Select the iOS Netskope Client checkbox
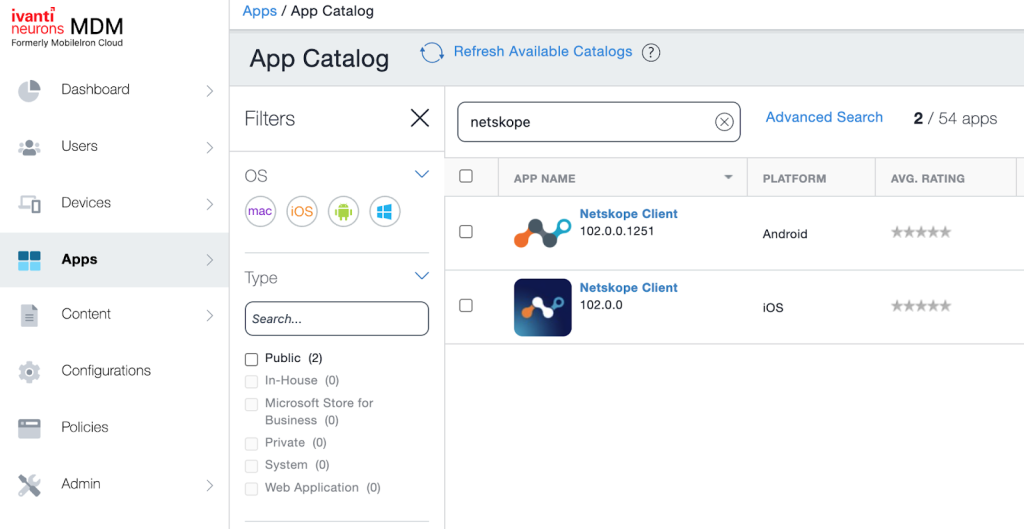 [x=466, y=306]
